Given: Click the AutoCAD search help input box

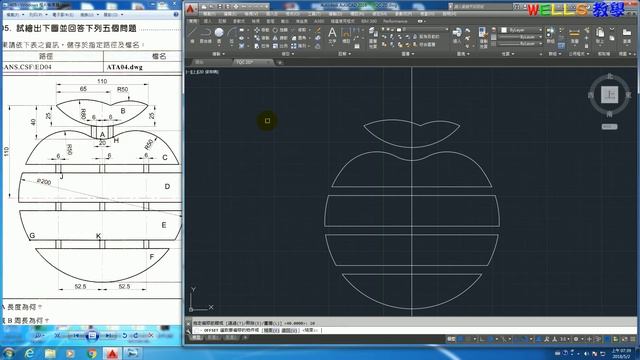Looking at the screenshot, I should tap(483, 7).
